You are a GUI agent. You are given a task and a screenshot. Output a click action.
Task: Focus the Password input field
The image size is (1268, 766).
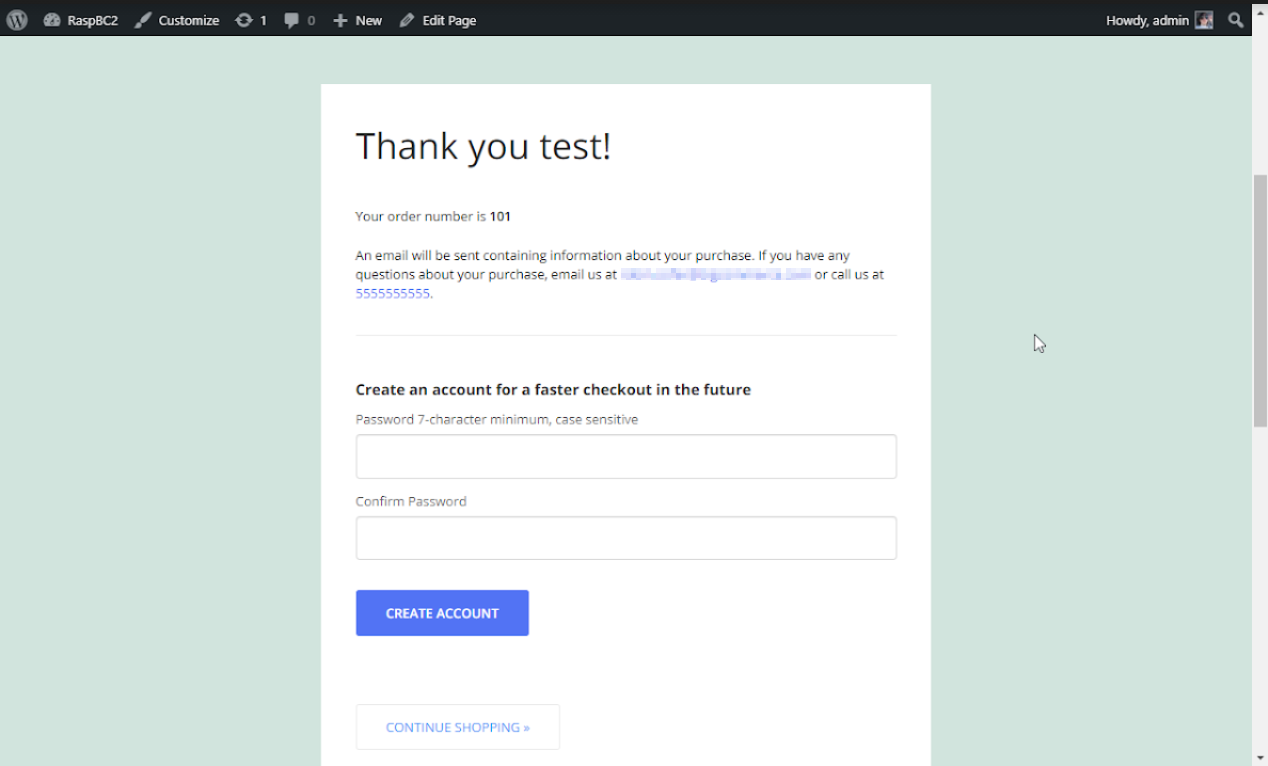tap(626, 457)
